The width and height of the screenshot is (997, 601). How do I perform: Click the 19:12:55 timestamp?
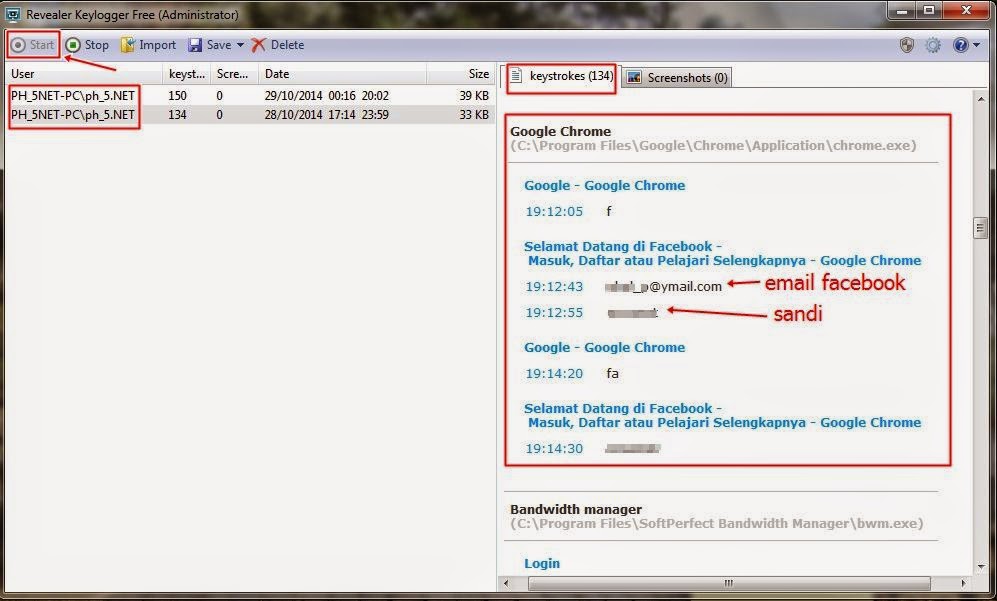point(554,313)
